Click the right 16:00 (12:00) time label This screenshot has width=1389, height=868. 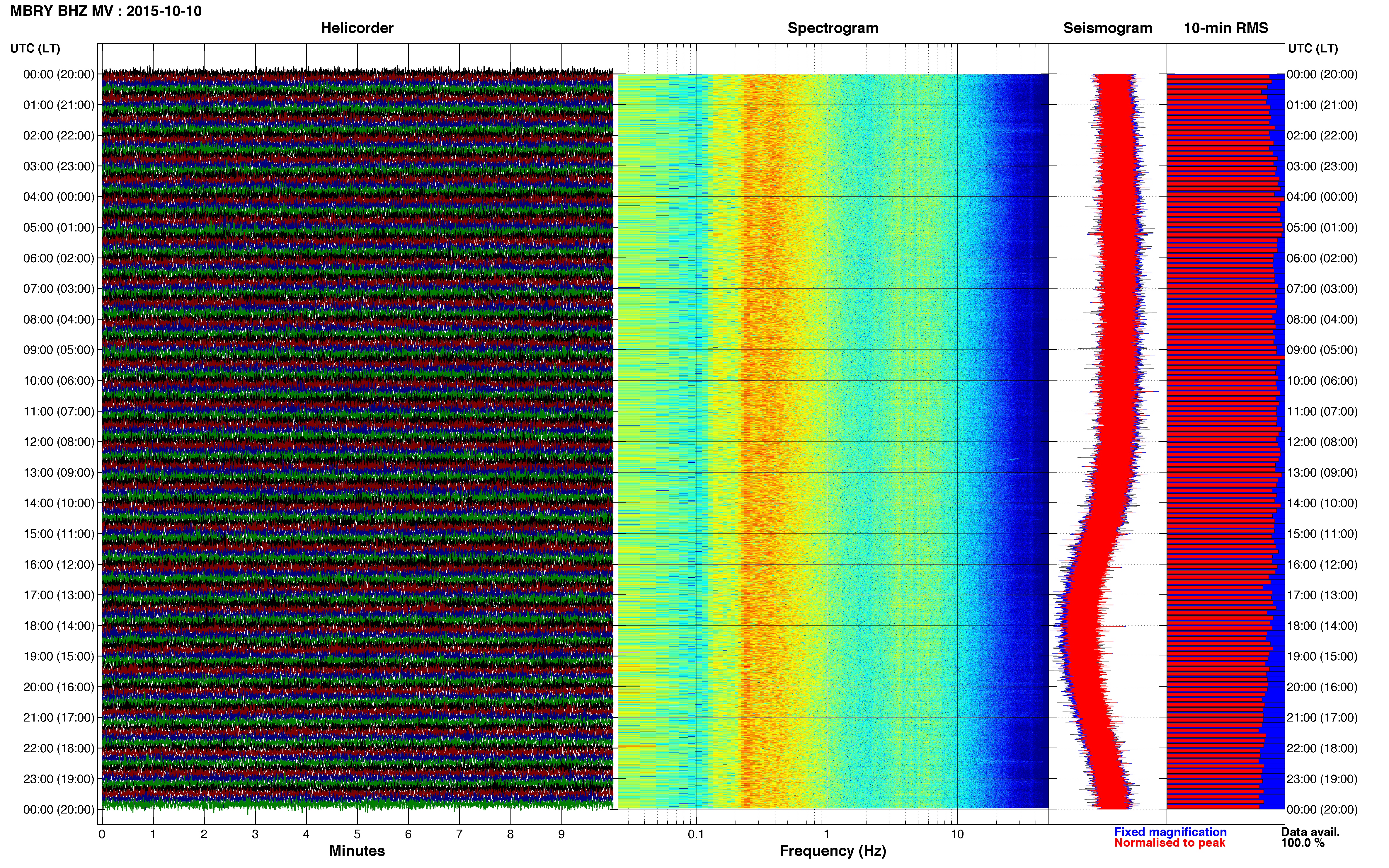pyautogui.click(x=1322, y=565)
